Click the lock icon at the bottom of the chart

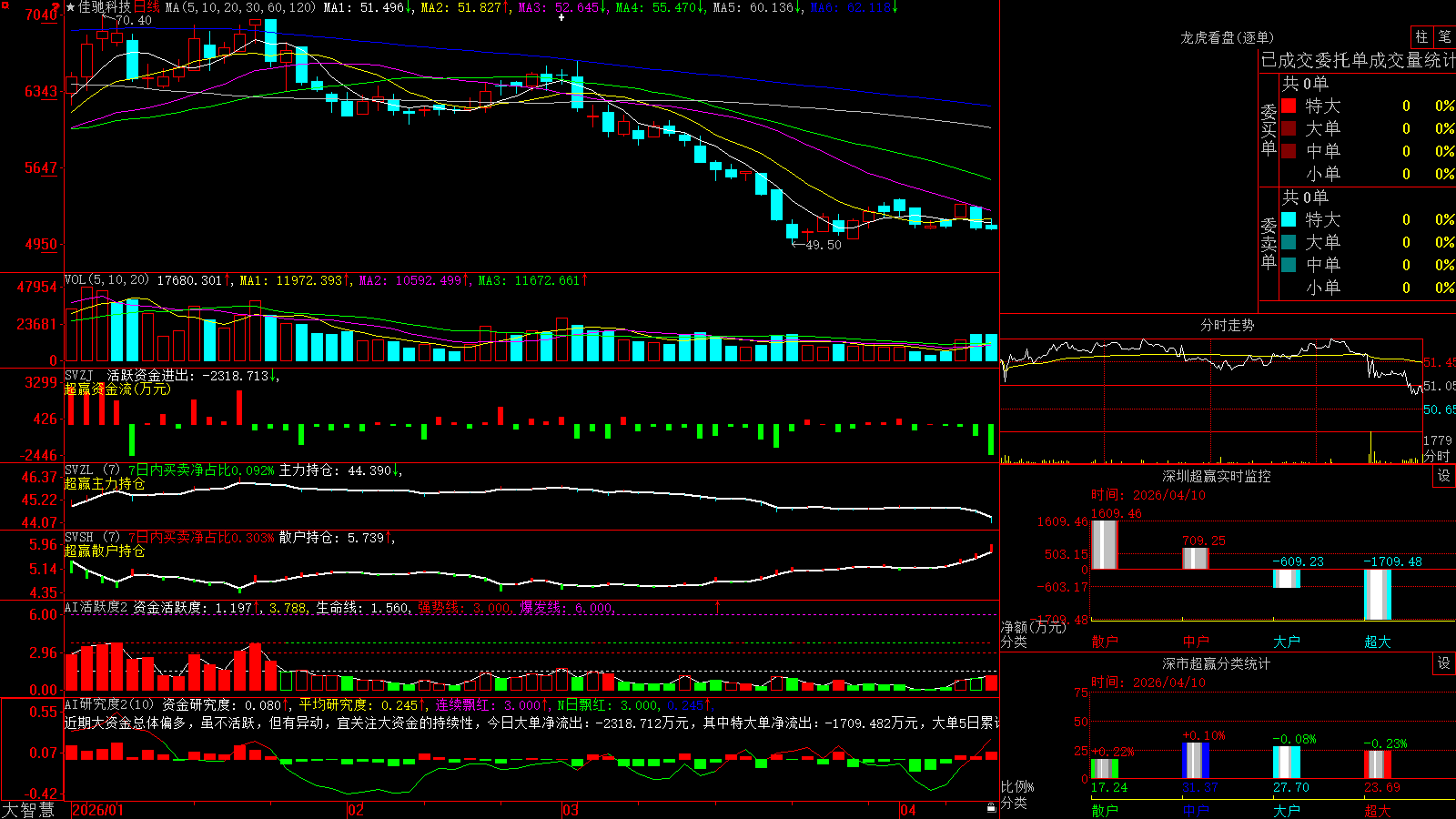click(991, 808)
